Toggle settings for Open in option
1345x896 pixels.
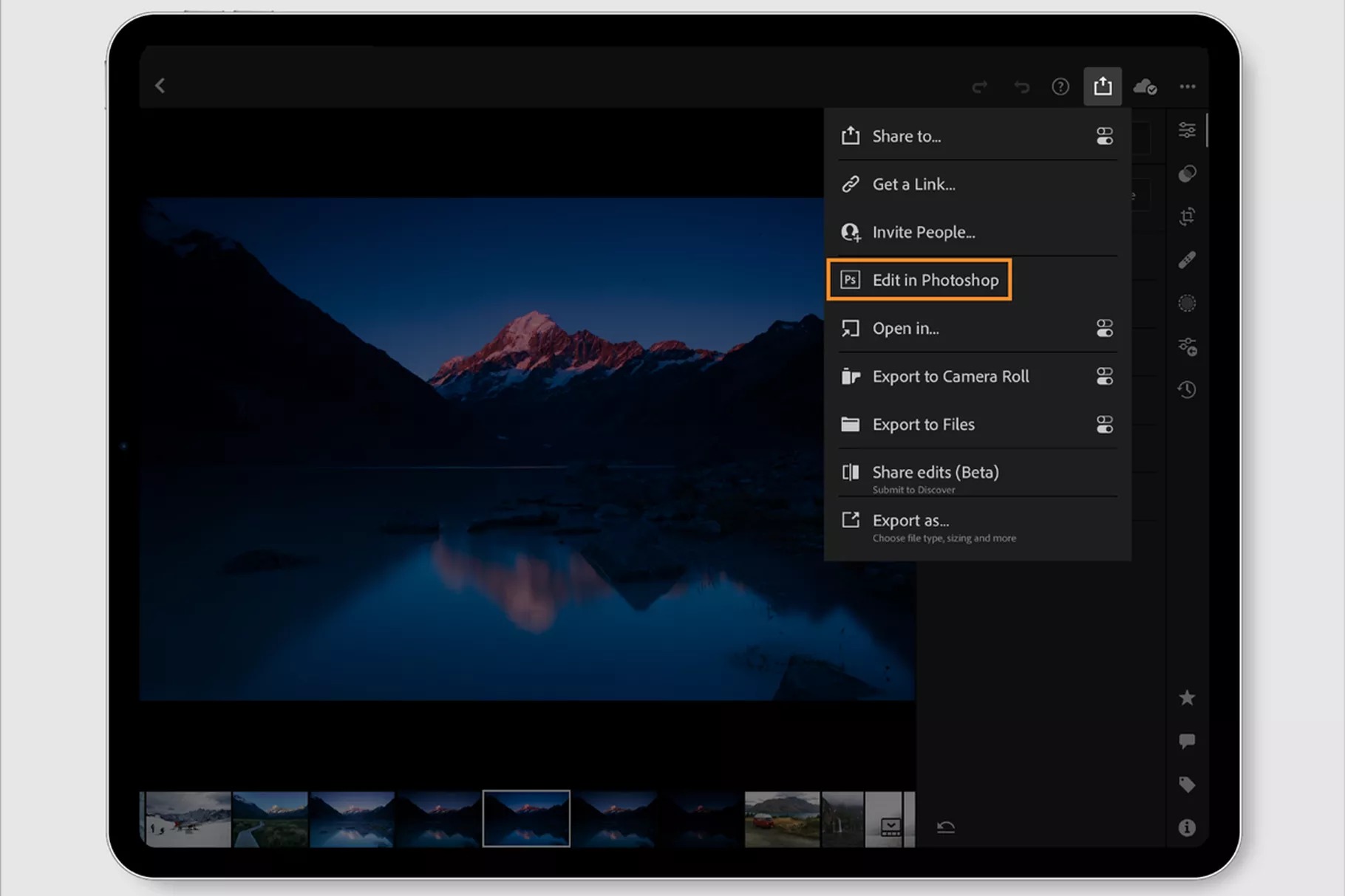[1104, 328]
